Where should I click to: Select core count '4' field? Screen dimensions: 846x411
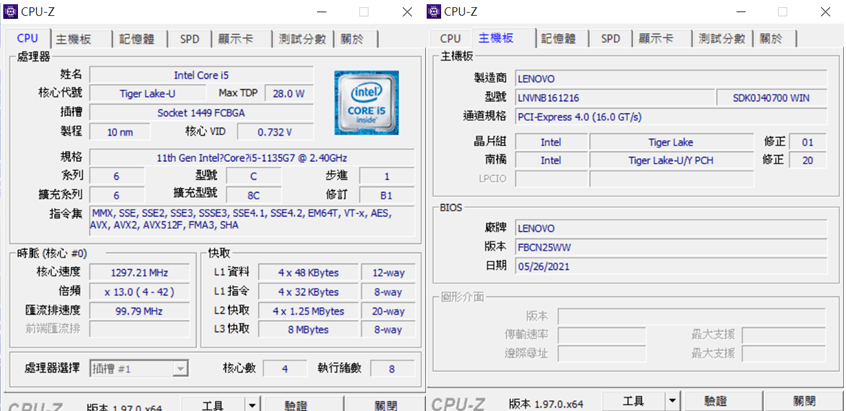[x=284, y=369]
